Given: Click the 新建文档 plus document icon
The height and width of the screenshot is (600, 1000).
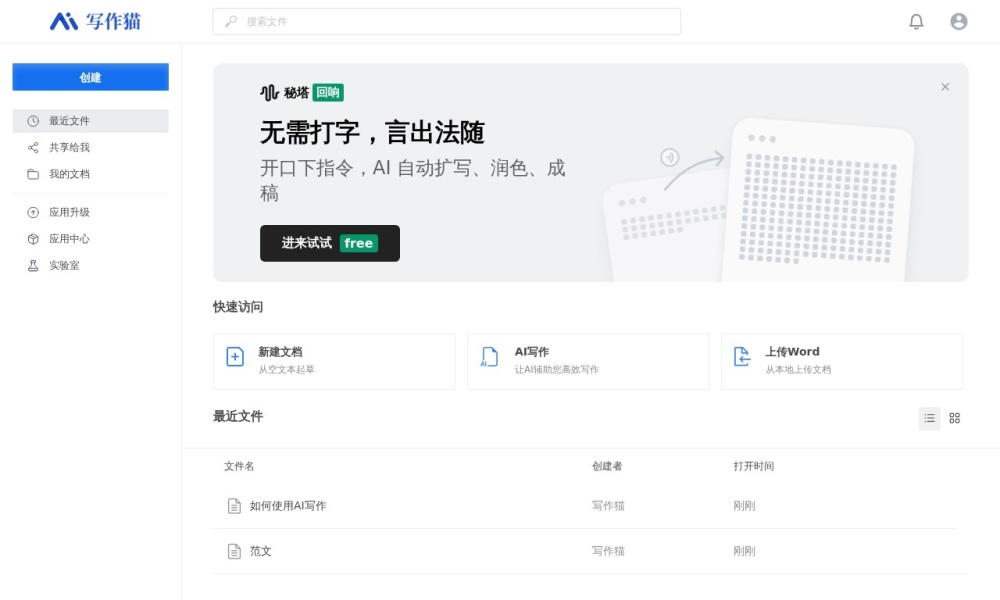Looking at the screenshot, I should click(235, 356).
